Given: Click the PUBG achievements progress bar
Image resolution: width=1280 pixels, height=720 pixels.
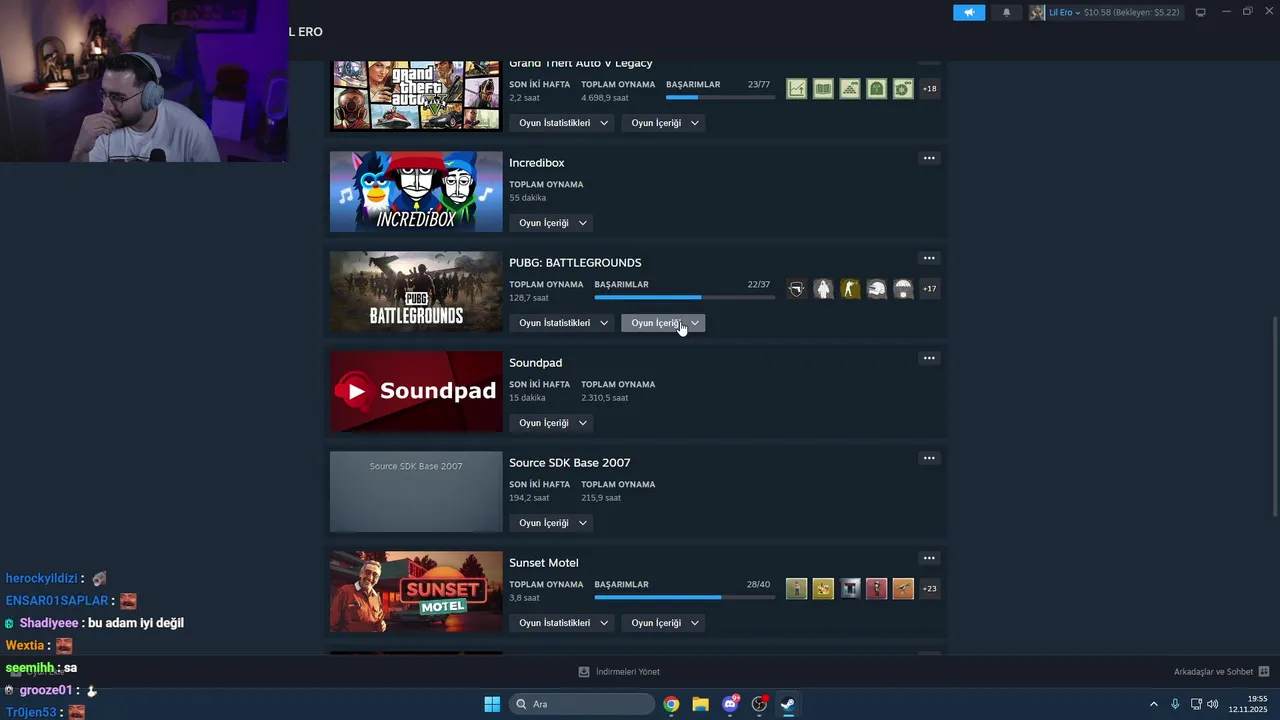Looking at the screenshot, I should point(685,297).
